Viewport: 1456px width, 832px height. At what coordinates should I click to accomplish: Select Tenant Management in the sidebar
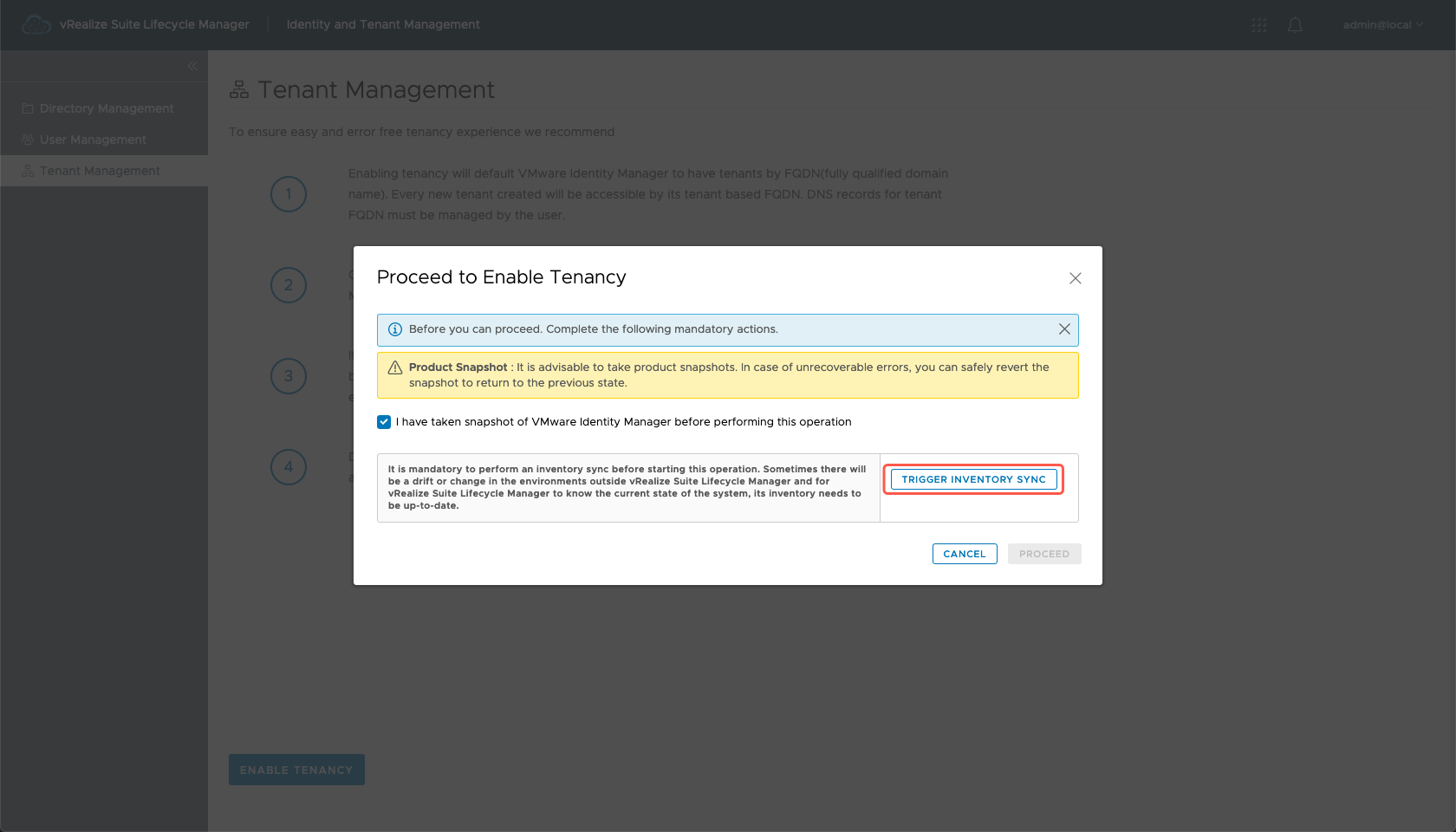point(100,171)
